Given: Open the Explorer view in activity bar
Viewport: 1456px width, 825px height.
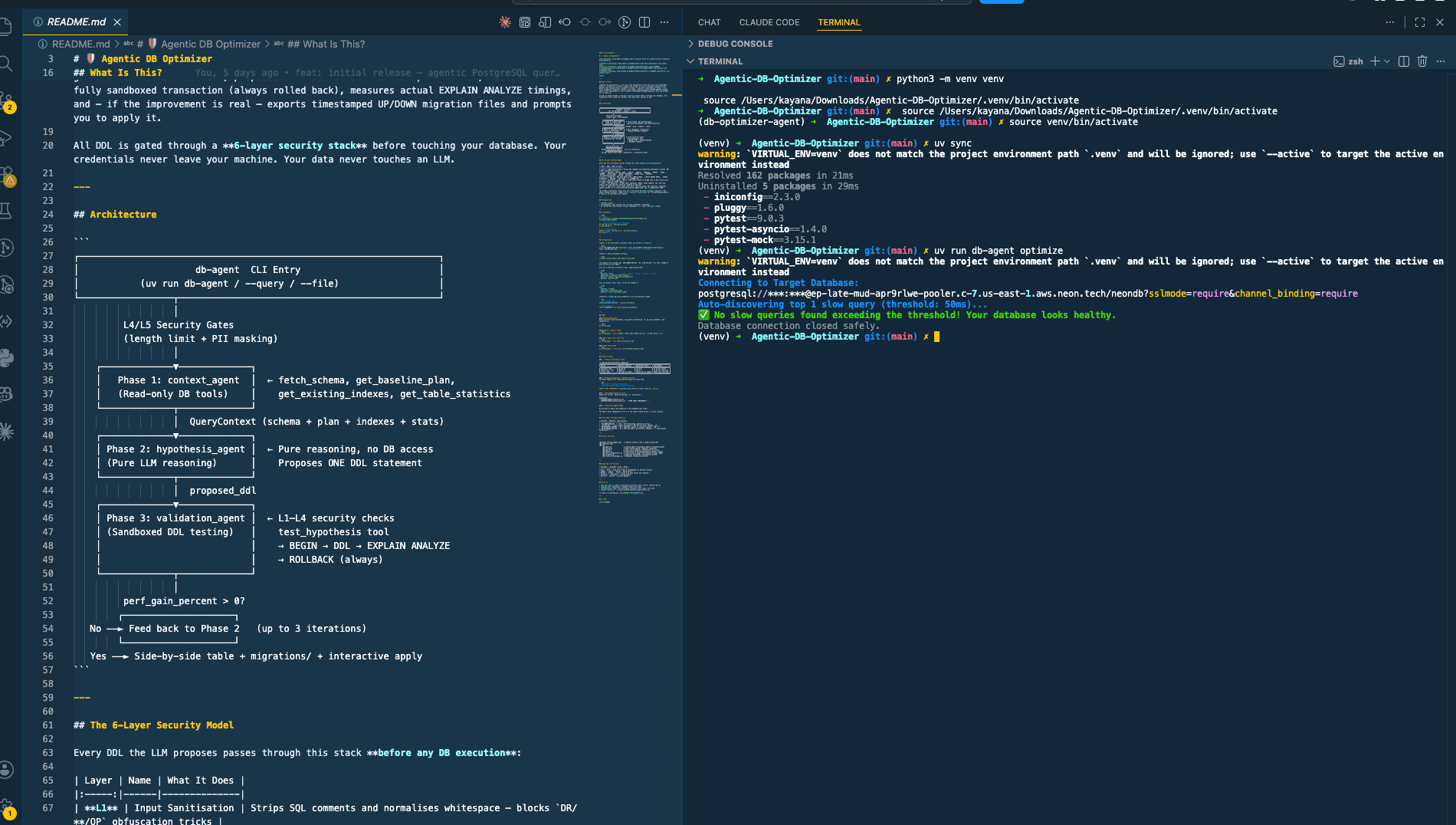Looking at the screenshot, I should point(6,27).
